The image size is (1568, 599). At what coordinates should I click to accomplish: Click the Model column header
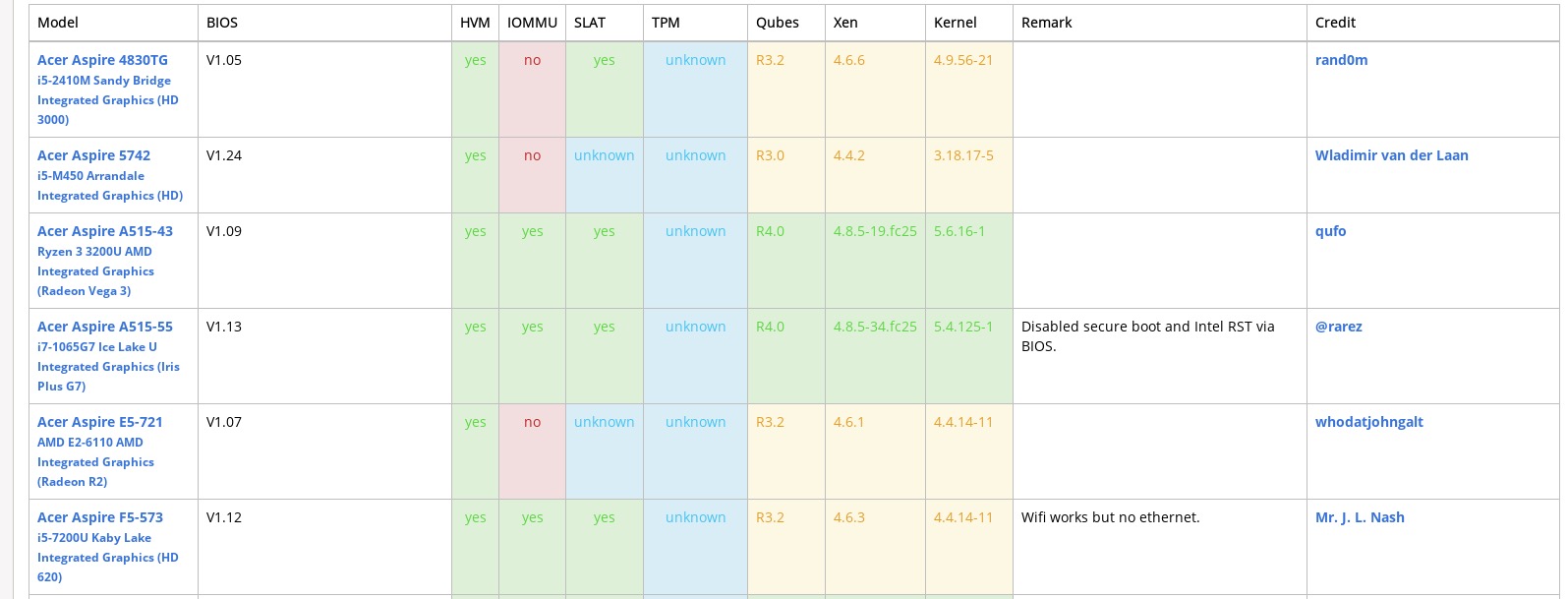58,23
